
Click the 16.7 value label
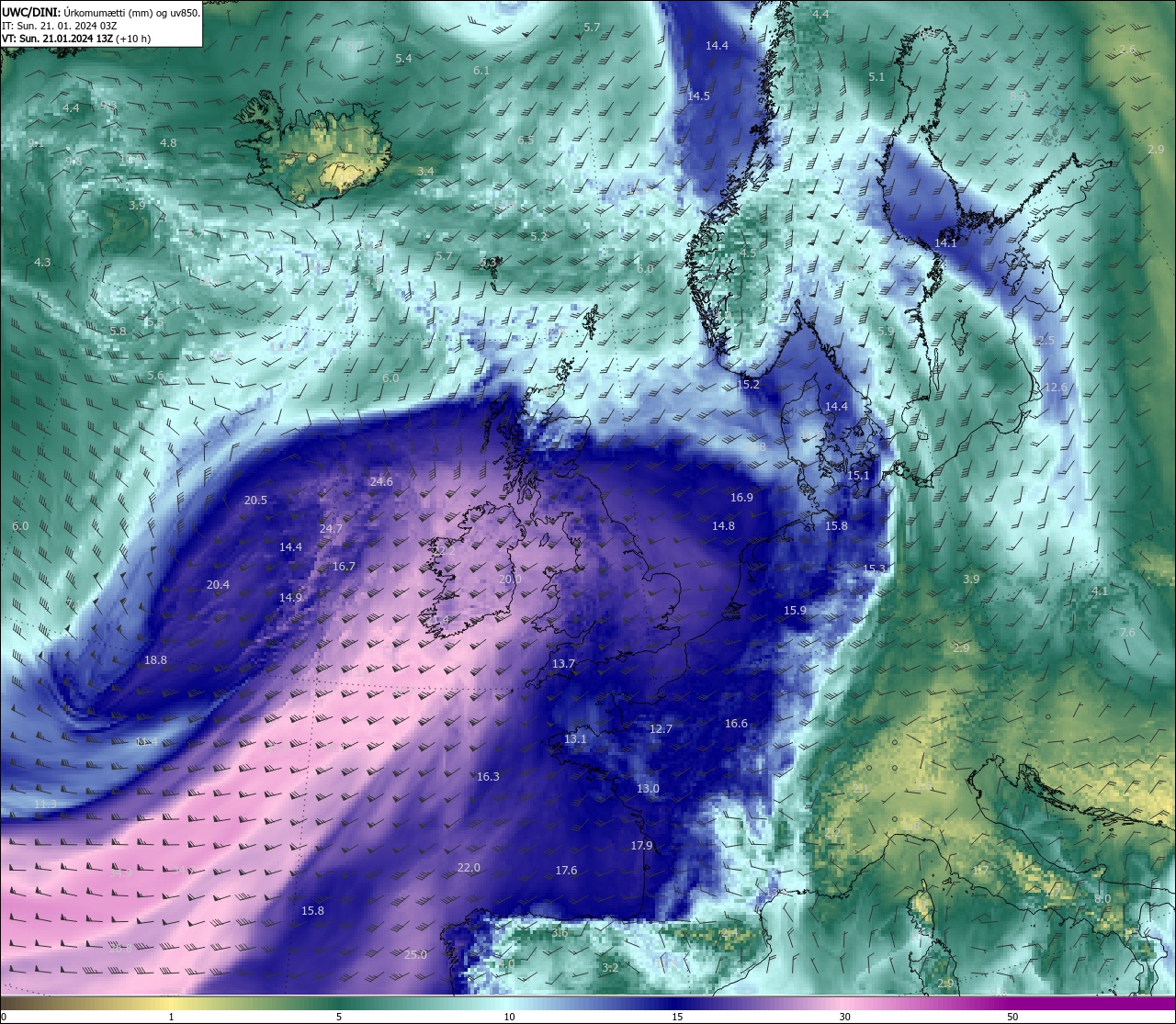click(x=344, y=567)
